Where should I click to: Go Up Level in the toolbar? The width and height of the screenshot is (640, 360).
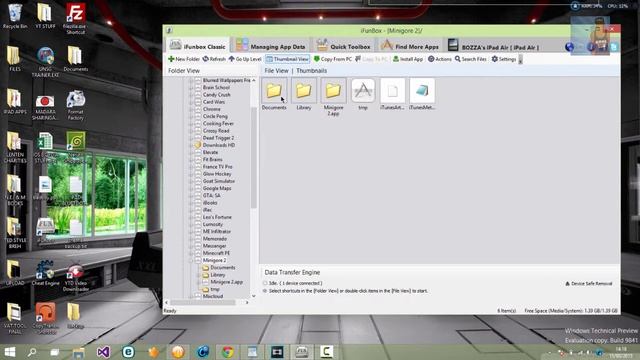245,59
